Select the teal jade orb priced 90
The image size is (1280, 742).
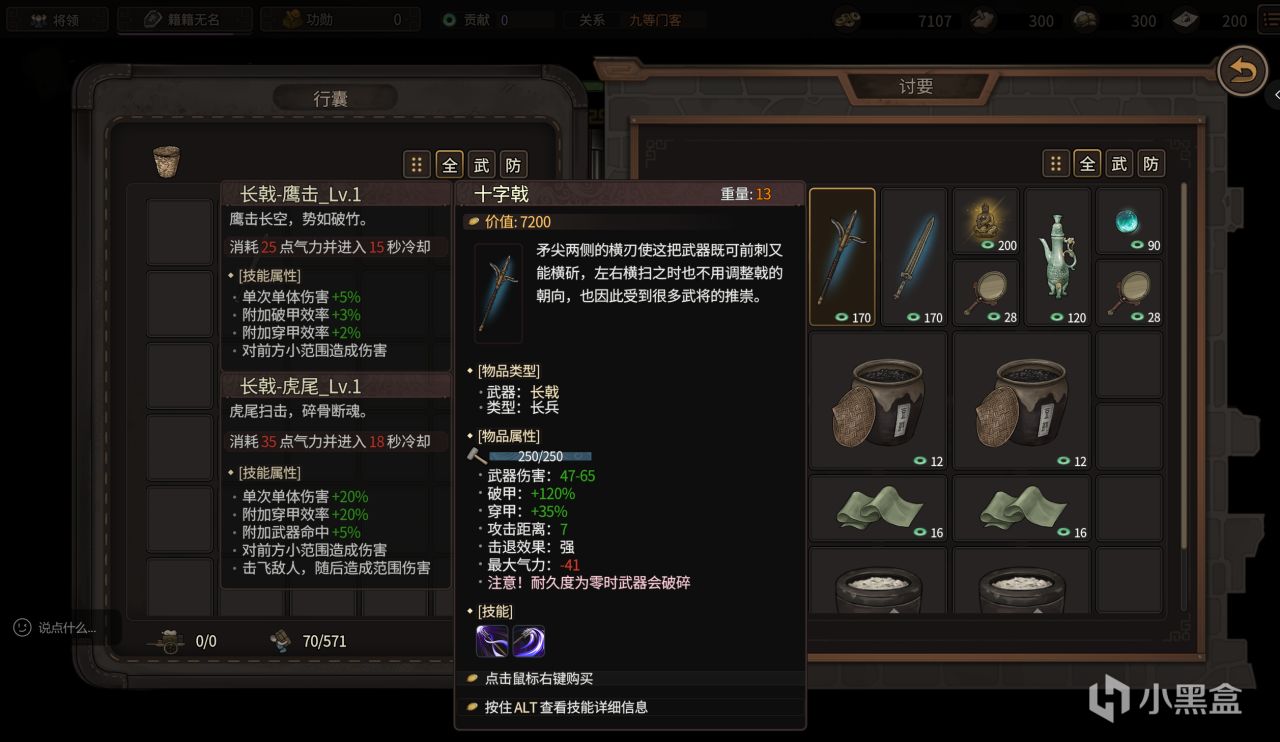pyautogui.click(x=1130, y=221)
